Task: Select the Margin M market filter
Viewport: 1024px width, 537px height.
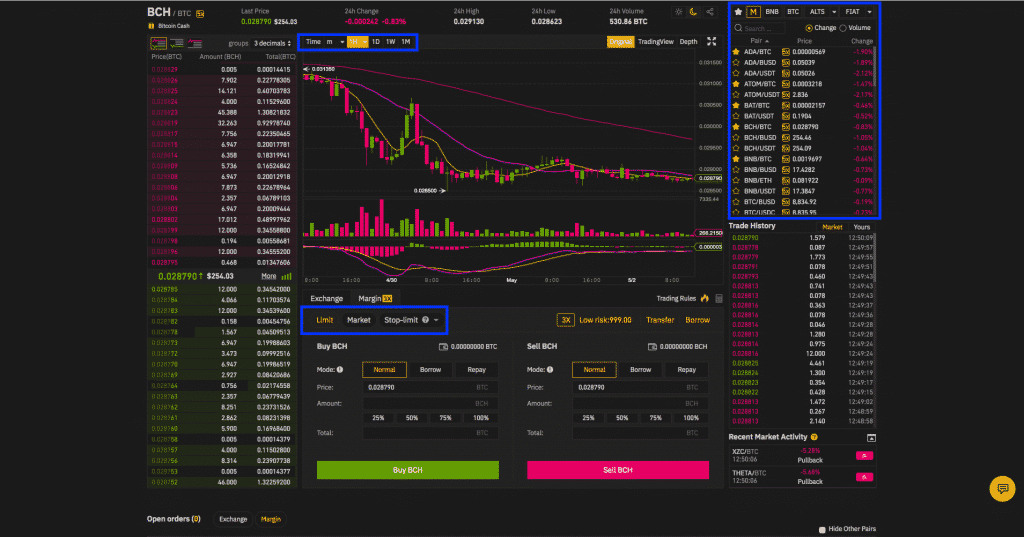Action: point(753,12)
